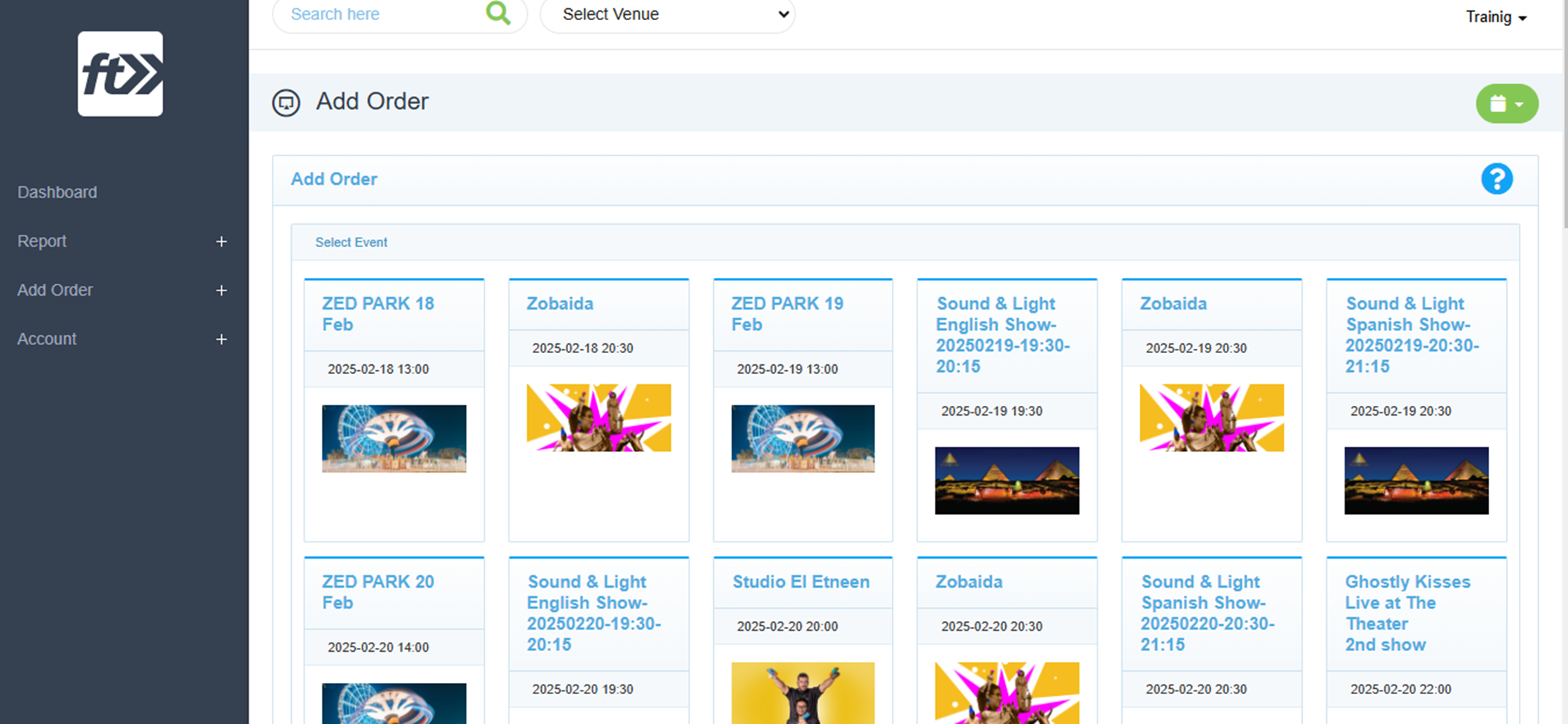Focus the Search here field

[x=380, y=14]
